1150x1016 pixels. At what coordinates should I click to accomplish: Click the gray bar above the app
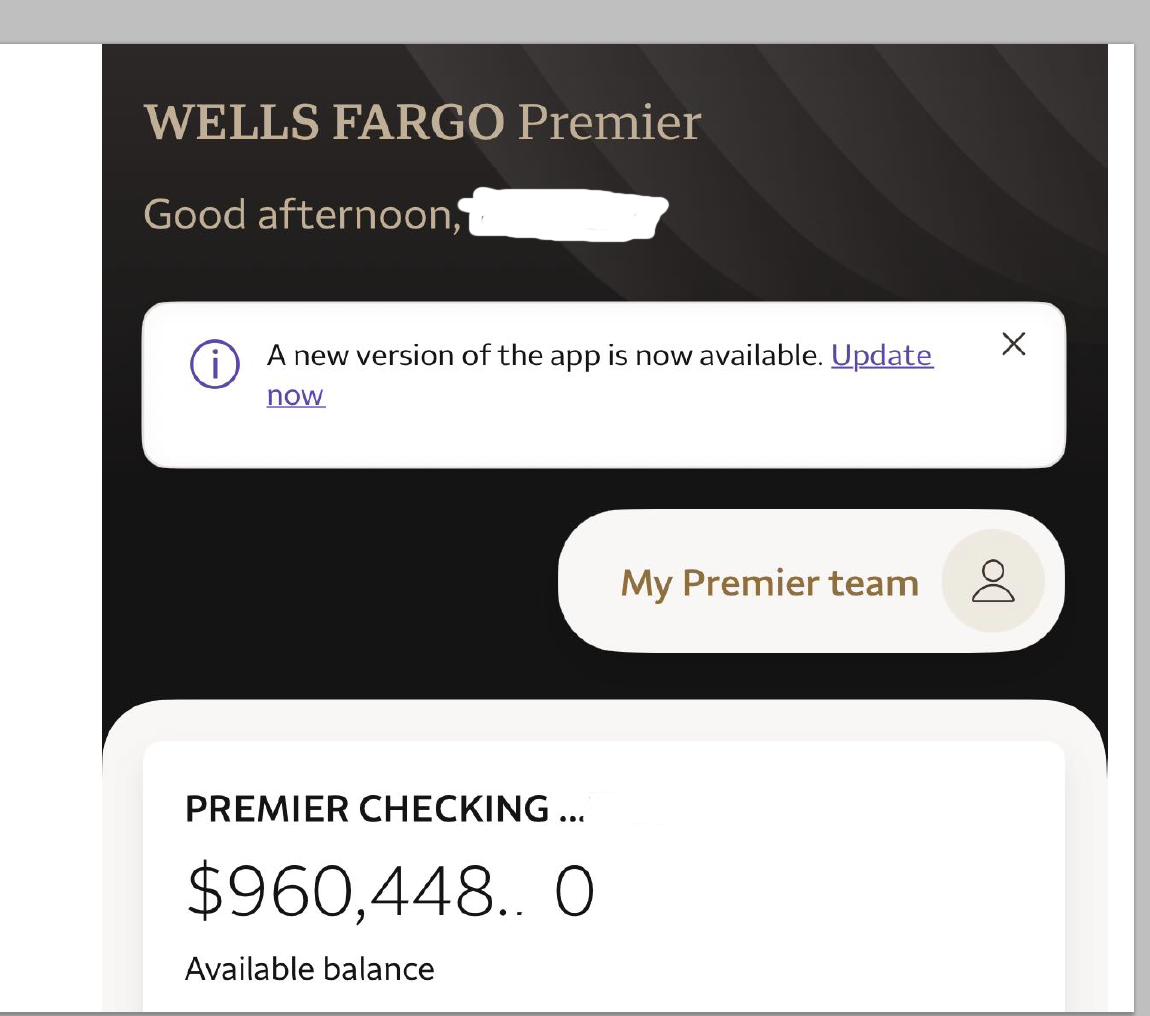[x=575, y=20]
